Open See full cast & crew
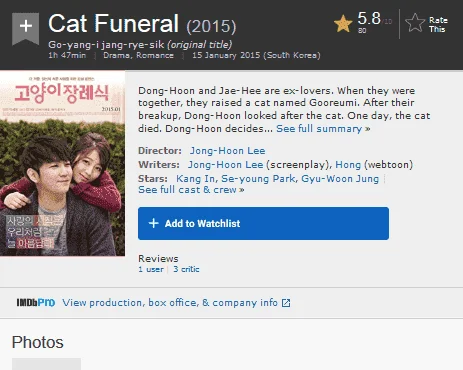 point(191,190)
